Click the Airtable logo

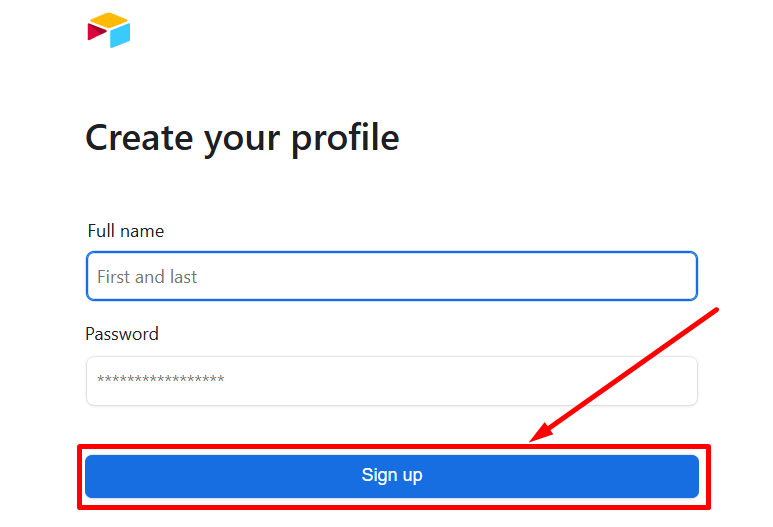(x=109, y=30)
